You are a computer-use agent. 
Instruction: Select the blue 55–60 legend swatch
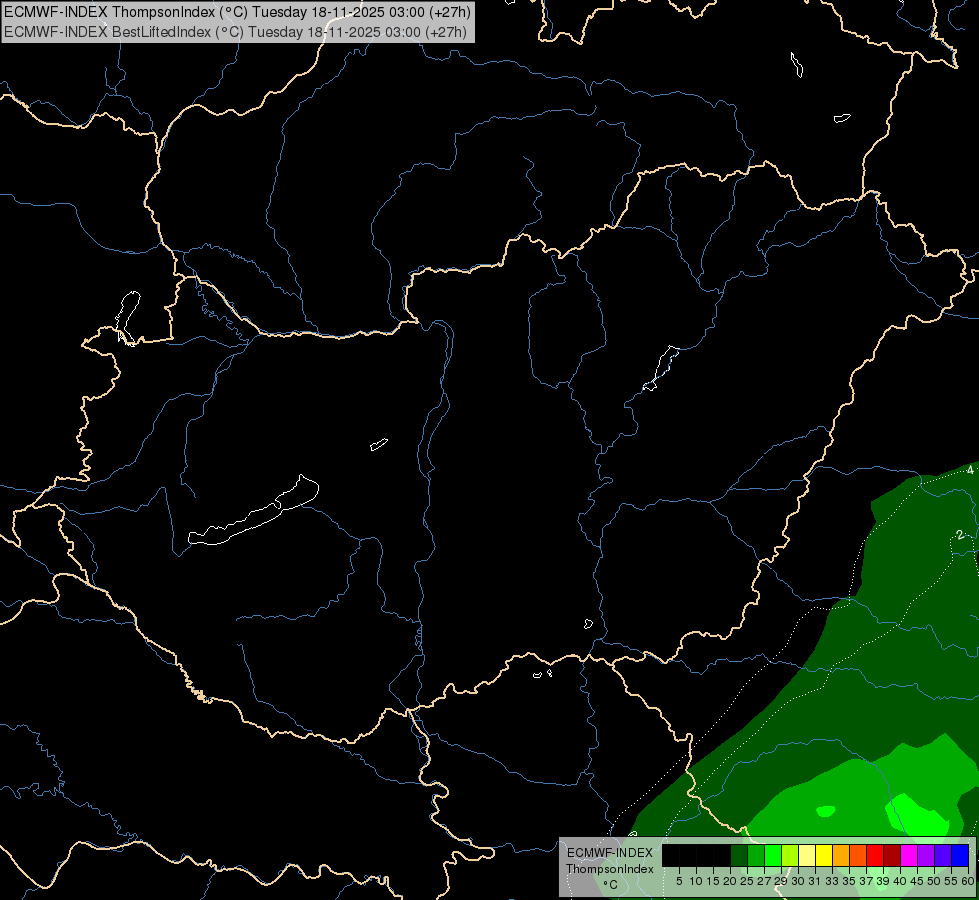point(960,855)
